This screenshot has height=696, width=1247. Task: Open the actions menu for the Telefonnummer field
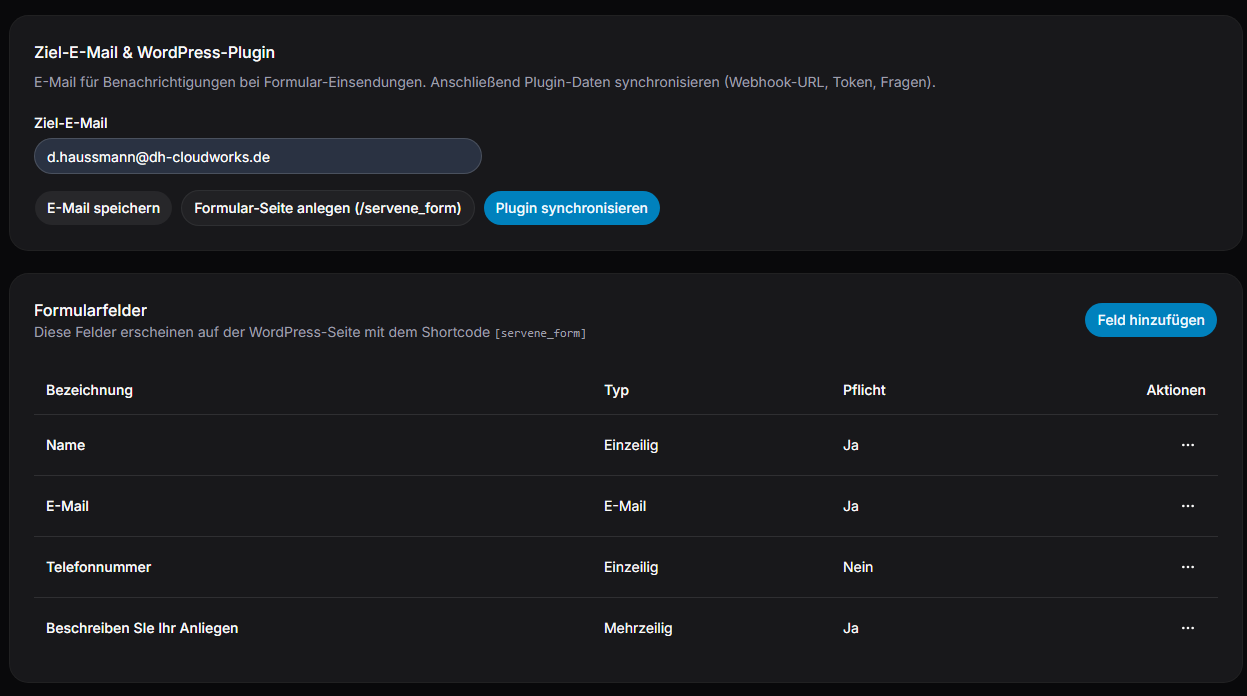pos(1187,567)
